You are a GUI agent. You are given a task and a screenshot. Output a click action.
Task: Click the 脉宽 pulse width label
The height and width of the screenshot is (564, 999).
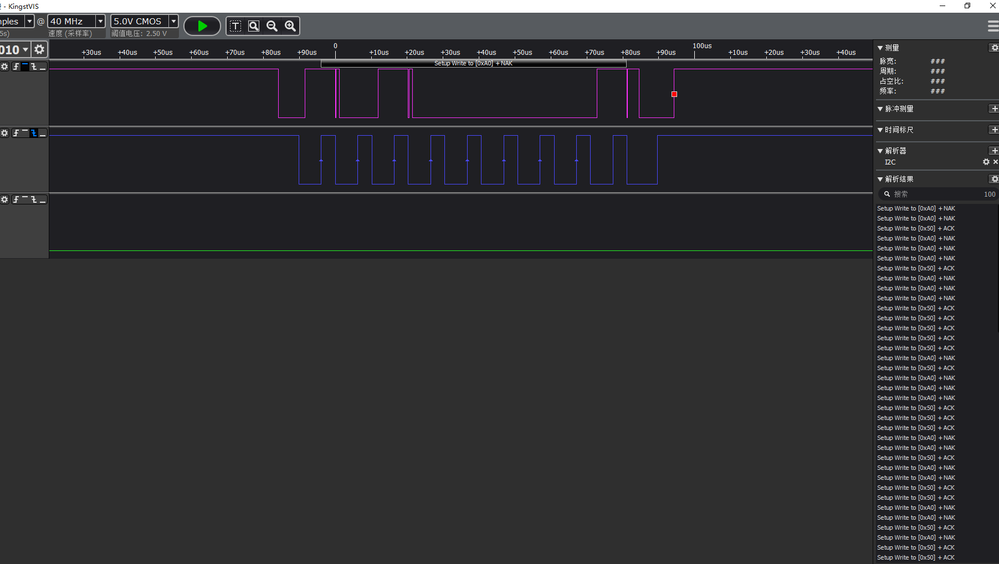point(888,61)
